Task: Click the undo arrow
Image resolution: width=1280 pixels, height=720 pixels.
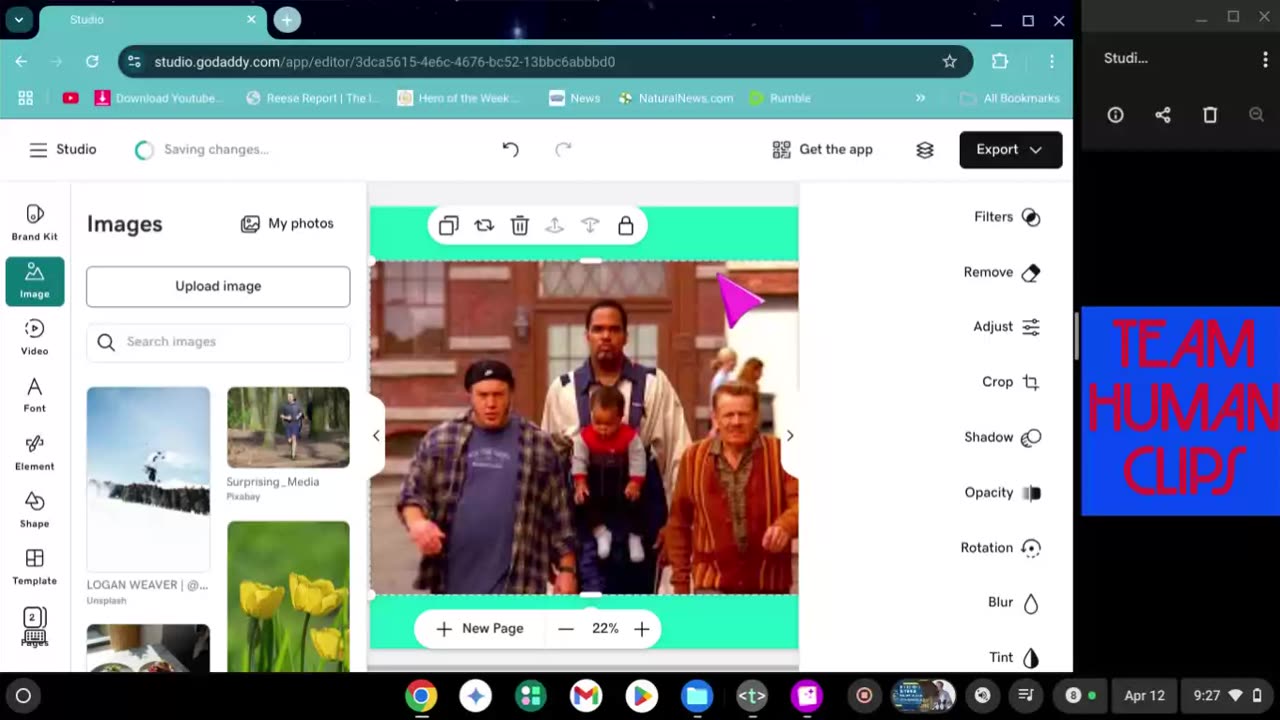Action: point(510,150)
